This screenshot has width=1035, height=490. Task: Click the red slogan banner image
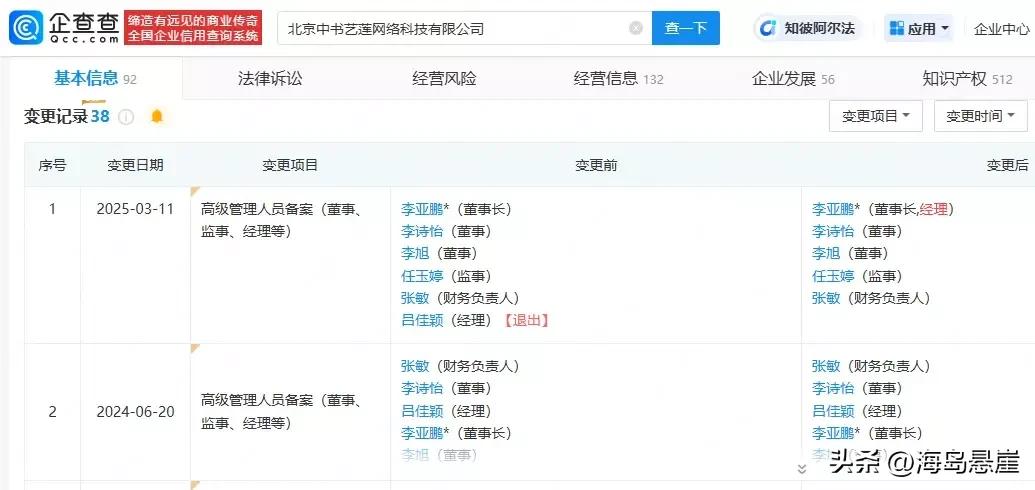click(x=193, y=28)
